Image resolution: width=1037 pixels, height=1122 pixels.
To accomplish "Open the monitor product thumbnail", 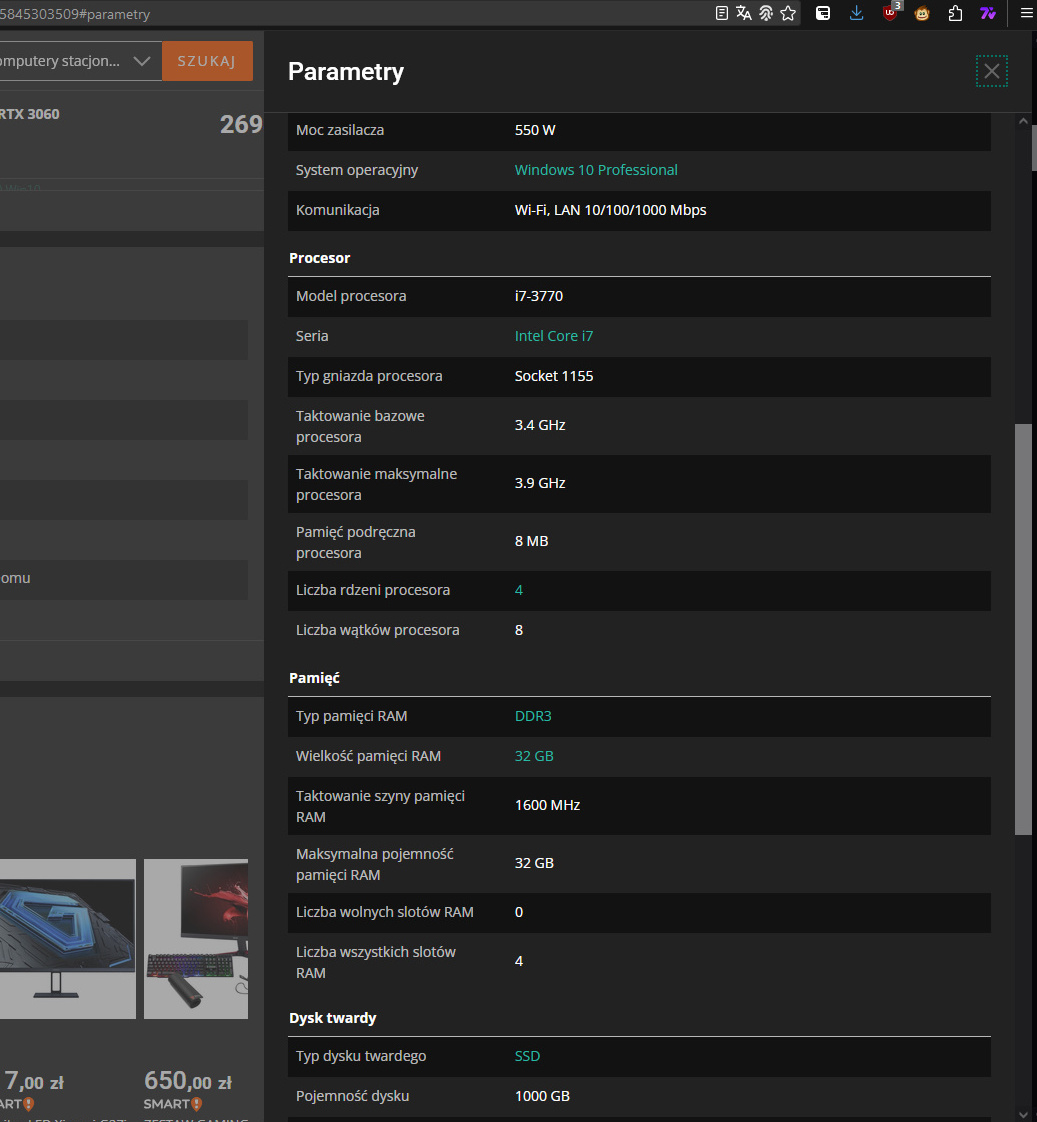I will coord(67,939).
